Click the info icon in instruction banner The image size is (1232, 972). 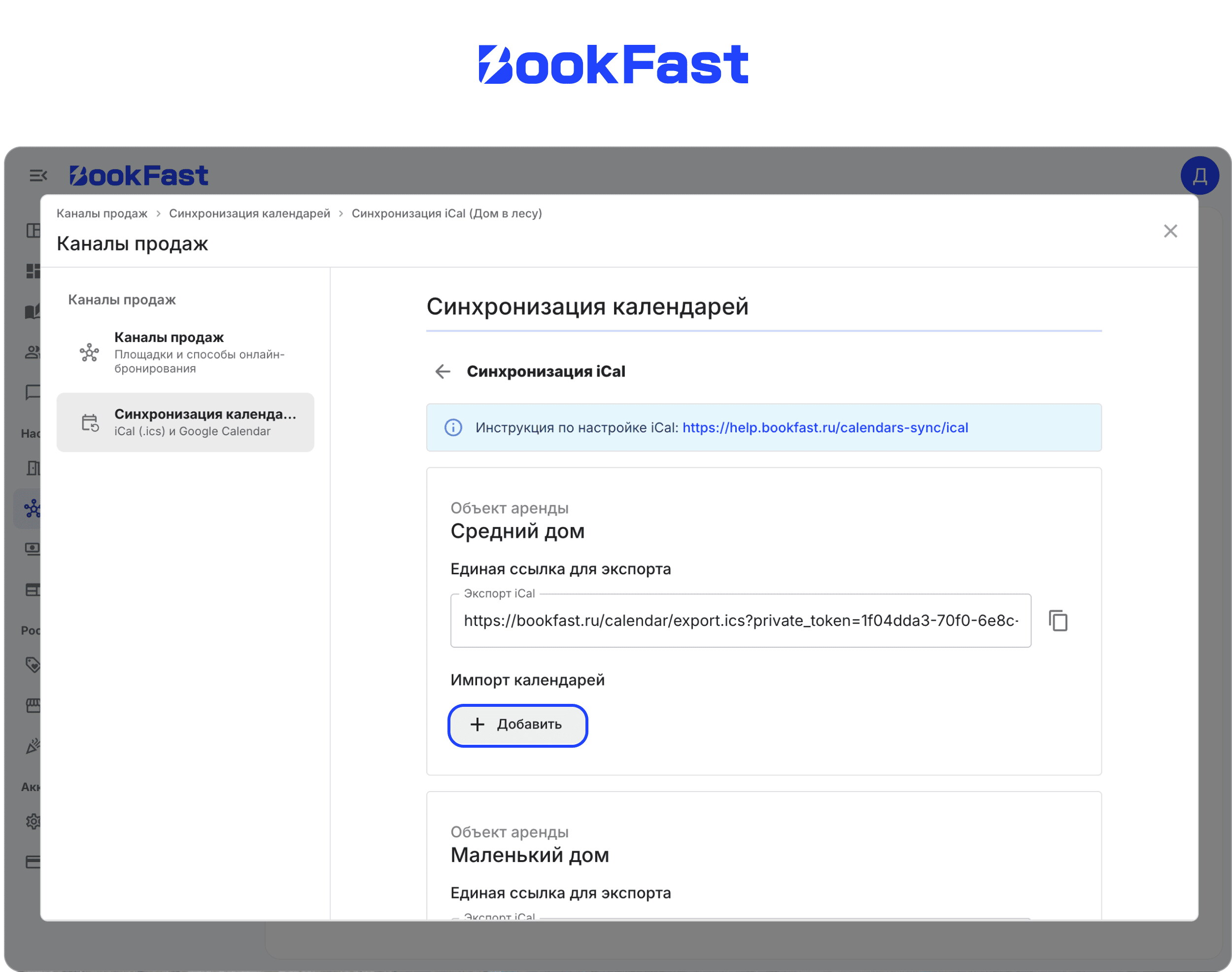point(453,428)
